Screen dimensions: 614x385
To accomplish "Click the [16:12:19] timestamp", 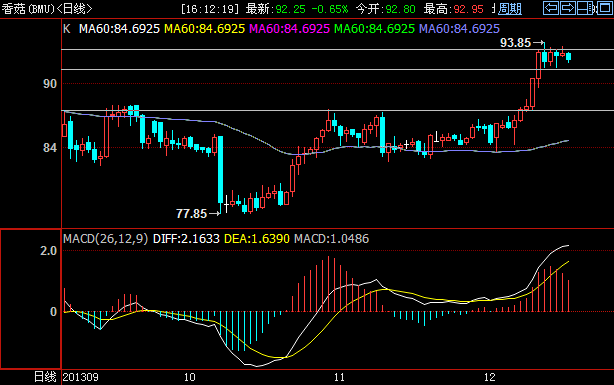I will 210,9.
